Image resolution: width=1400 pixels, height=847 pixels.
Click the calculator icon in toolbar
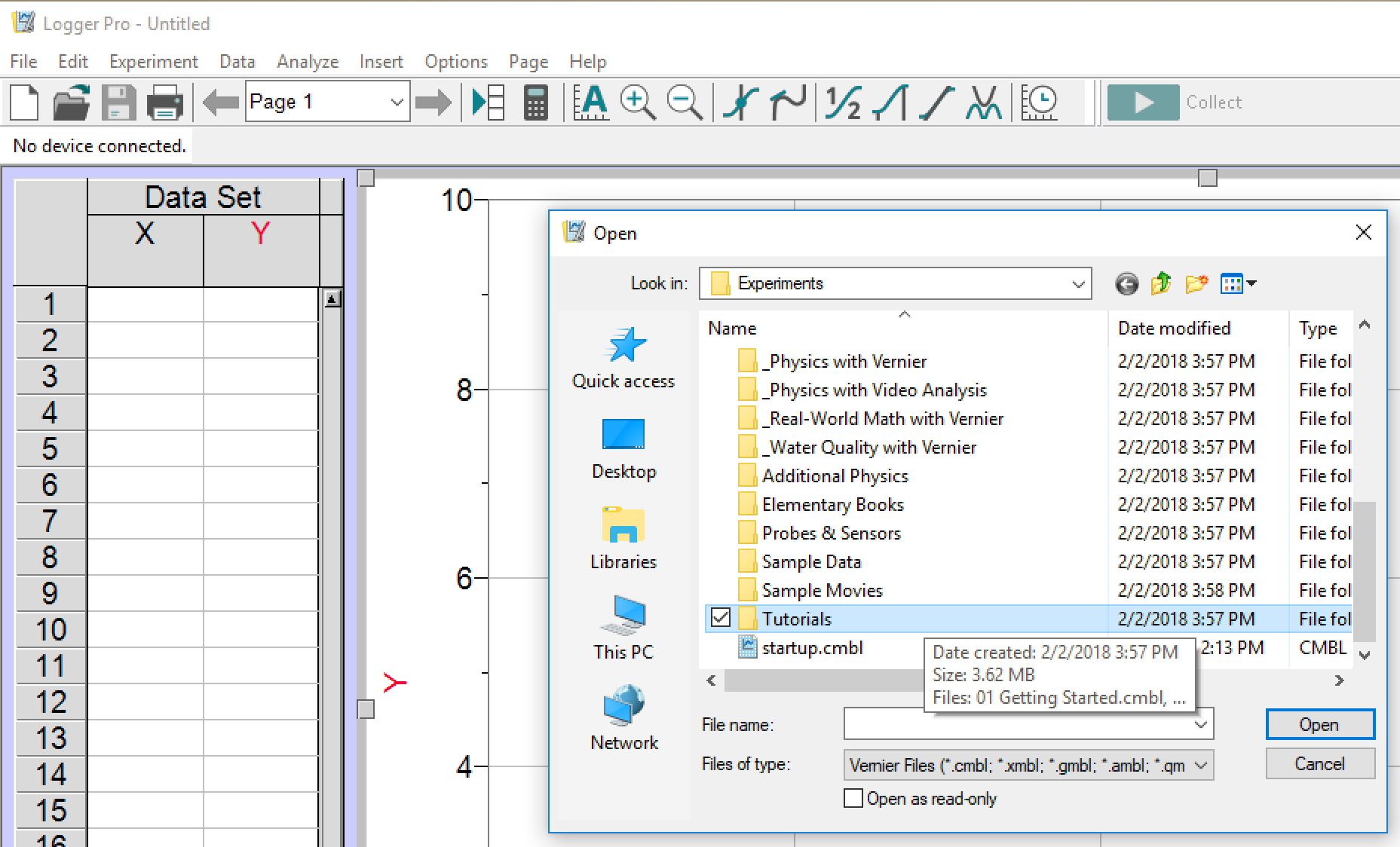click(536, 102)
